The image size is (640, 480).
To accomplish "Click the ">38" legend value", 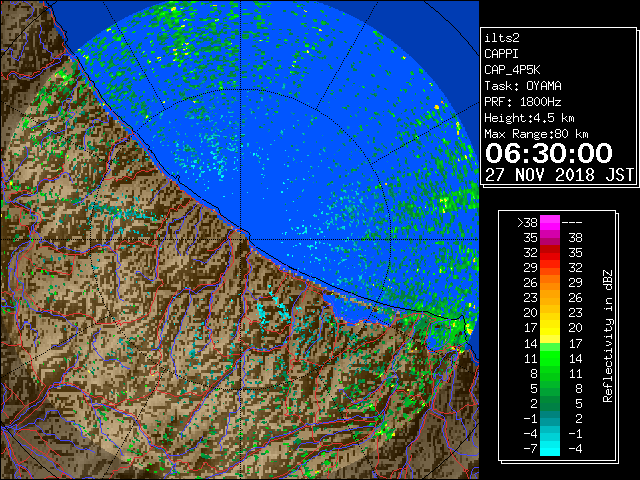I will [x=527, y=223].
